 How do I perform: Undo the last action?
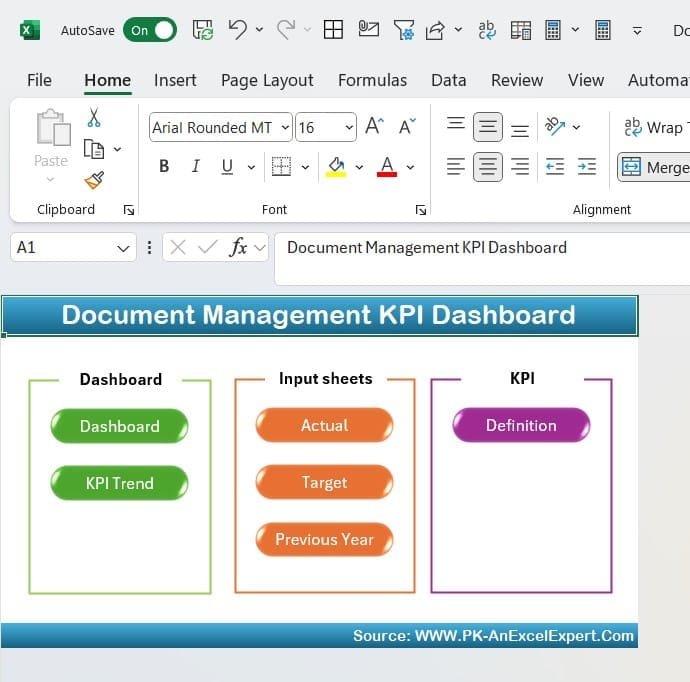click(238, 29)
